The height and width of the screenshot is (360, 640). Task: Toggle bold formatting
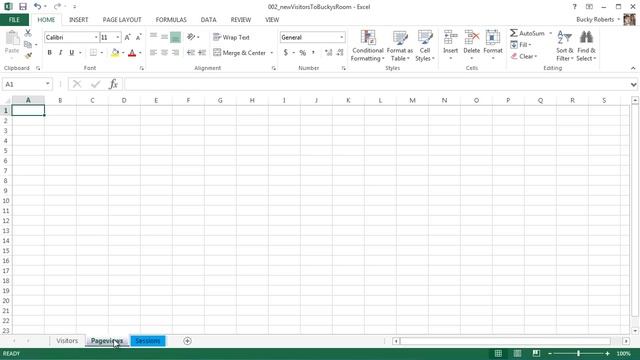point(49,53)
